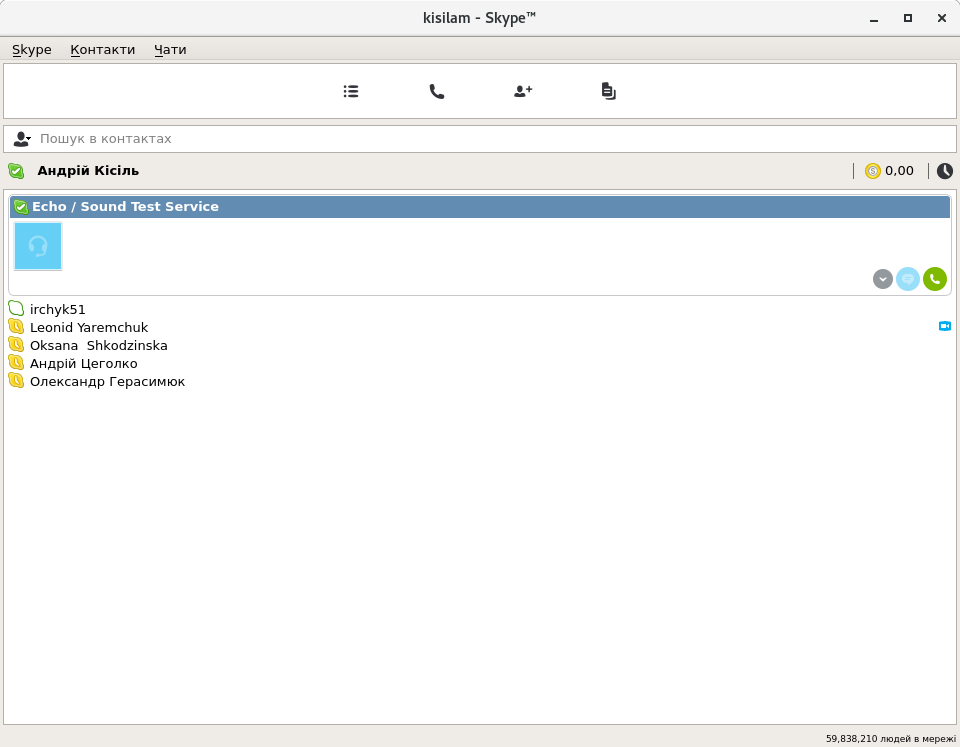Image resolution: width=960 pixels, height=747 pixels.
Task: Click Echo Sound Test Service avatar thumbnail
Action: tap(38, 246)
